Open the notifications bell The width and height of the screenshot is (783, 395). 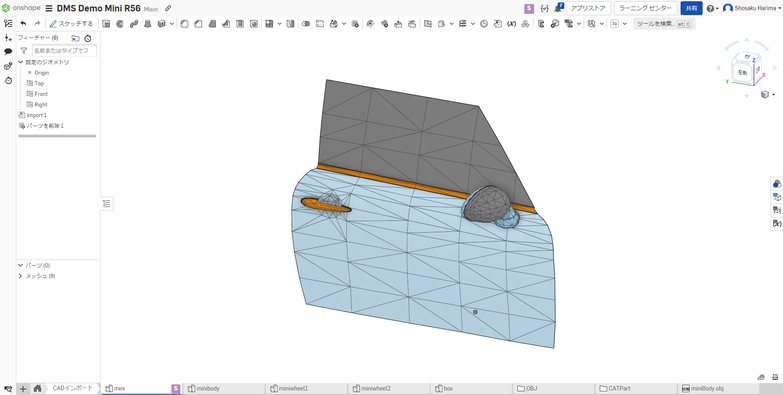click(559, 8)
